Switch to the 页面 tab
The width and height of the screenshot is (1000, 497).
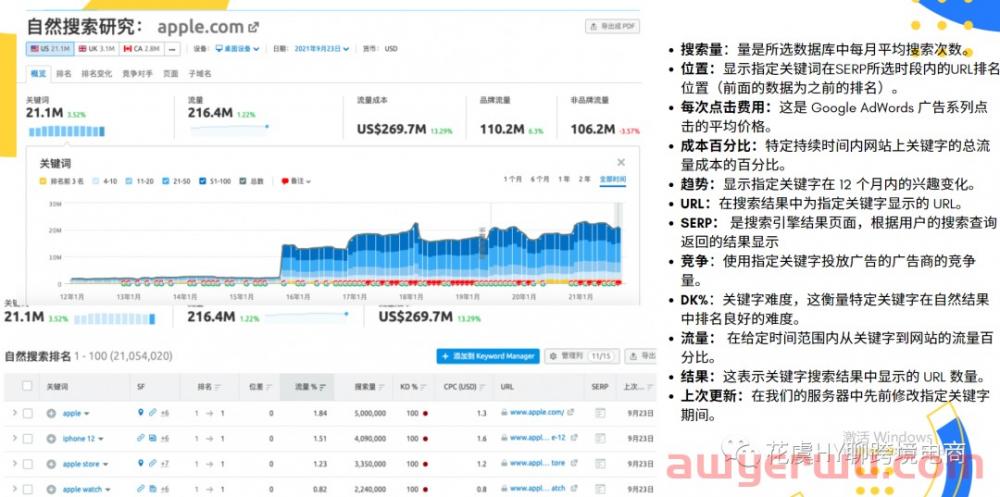coord(170,73)
